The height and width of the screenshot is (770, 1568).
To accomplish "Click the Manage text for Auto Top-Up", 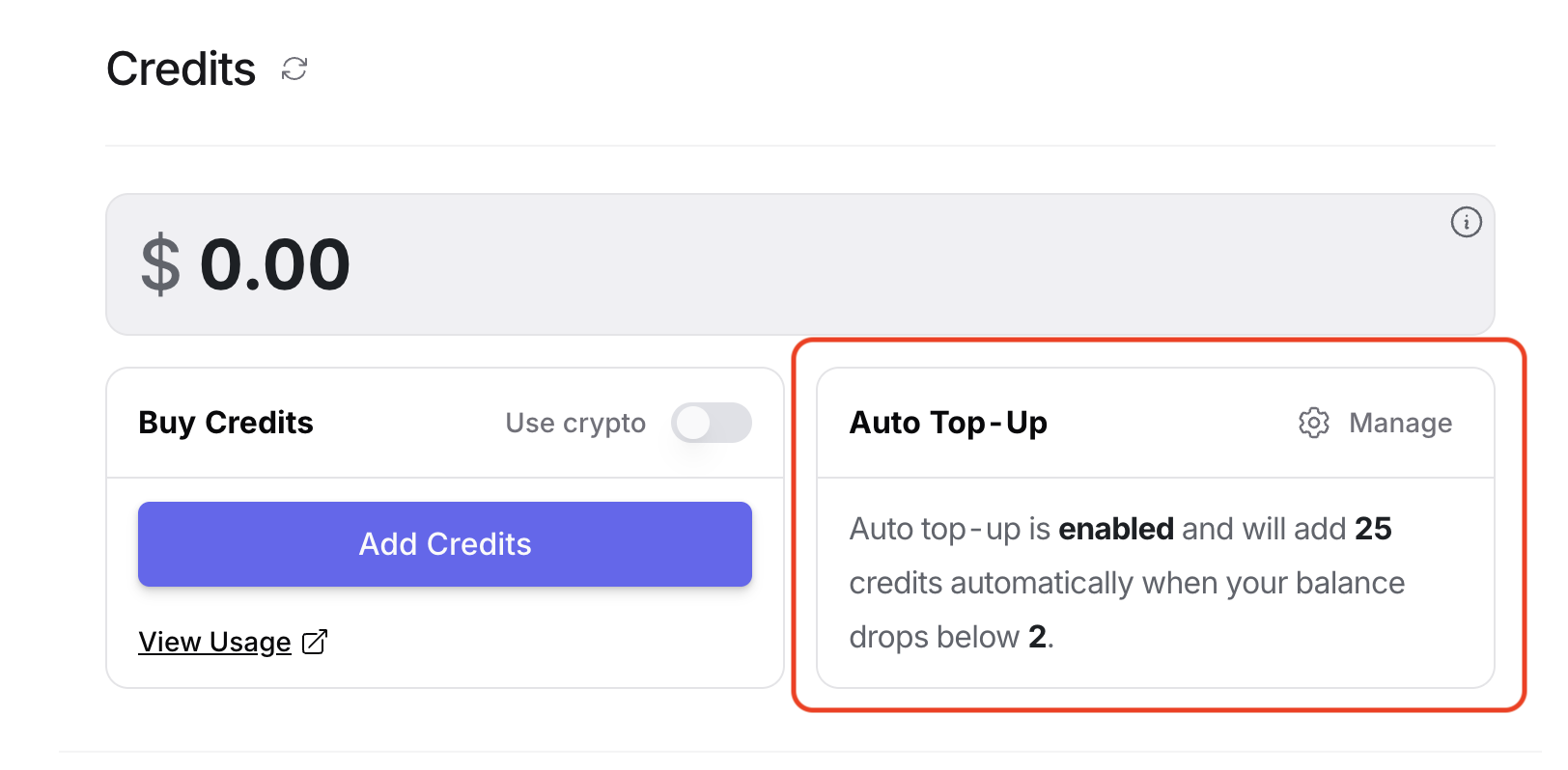I will pyautogui.click(x=1400, y=423).
